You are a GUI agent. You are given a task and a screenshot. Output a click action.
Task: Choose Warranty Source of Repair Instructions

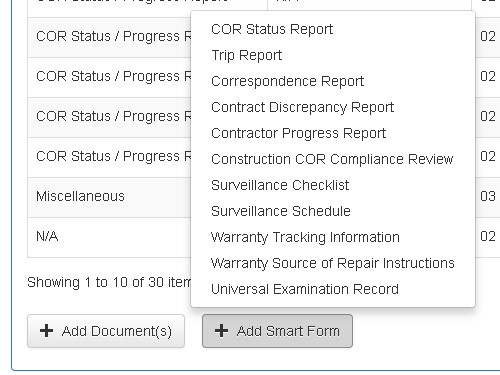point(333,263)
